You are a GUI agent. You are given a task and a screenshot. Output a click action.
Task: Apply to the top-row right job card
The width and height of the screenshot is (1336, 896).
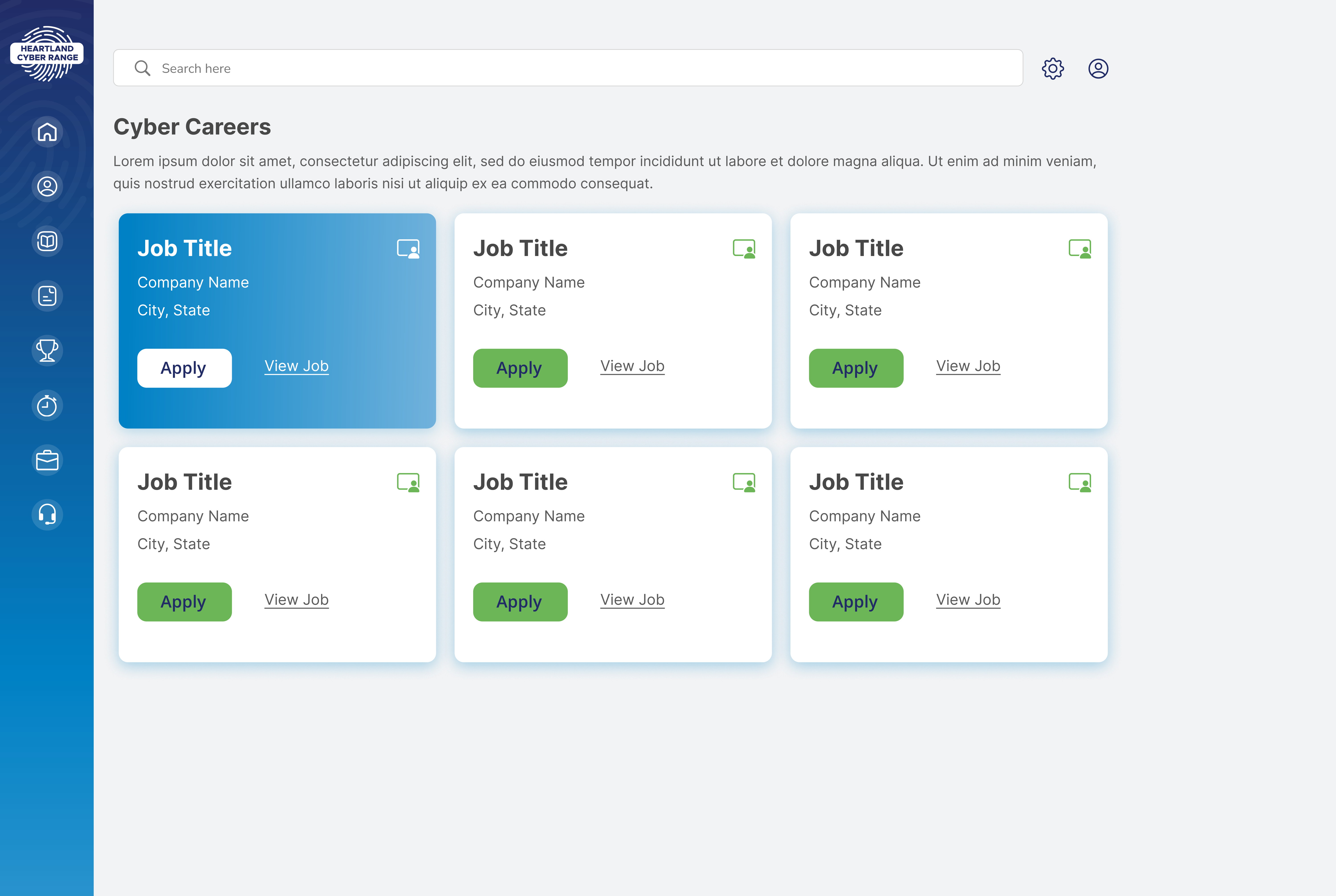(x=856, y=368)
